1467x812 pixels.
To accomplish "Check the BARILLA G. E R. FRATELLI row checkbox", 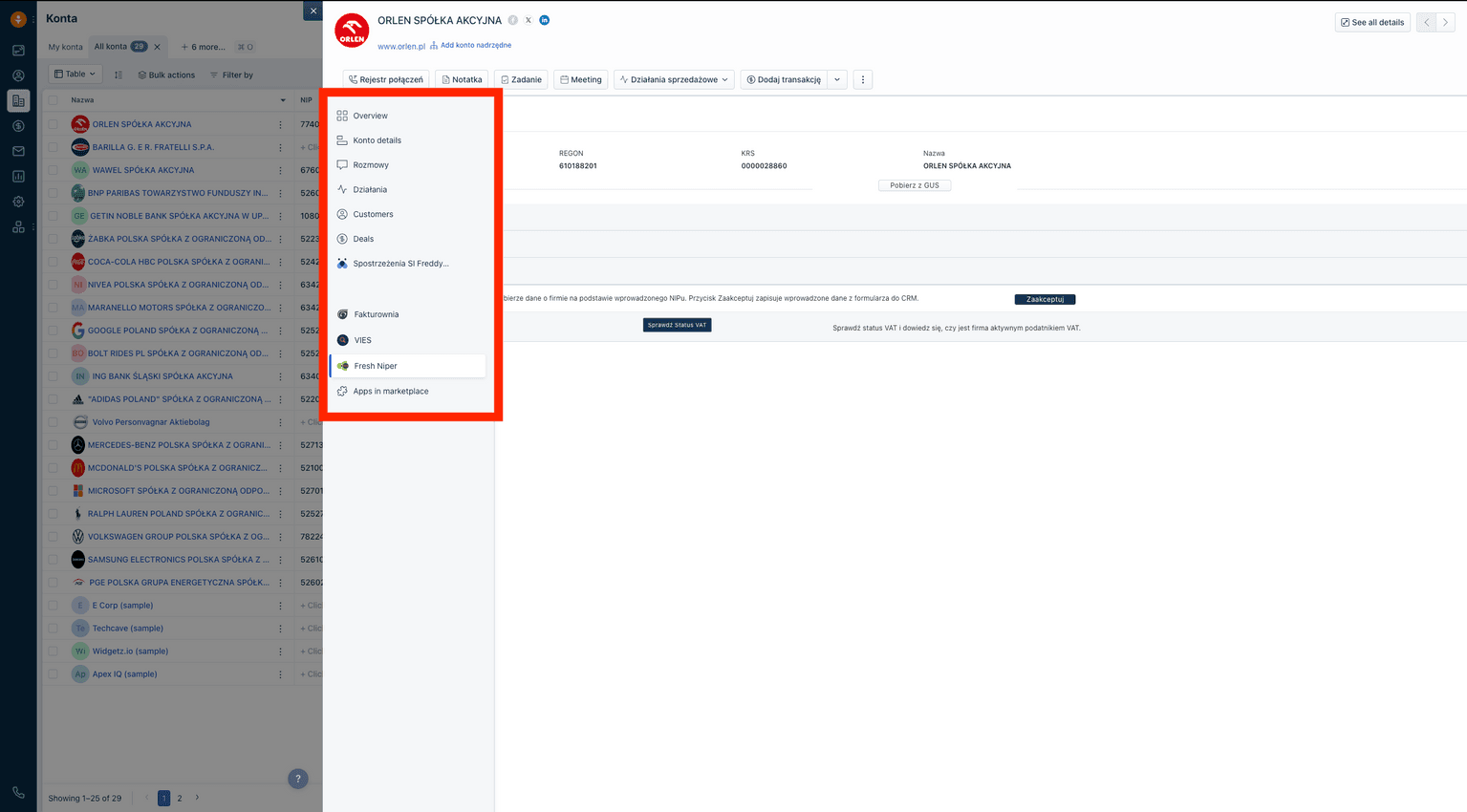I will (x=54, y=147).
